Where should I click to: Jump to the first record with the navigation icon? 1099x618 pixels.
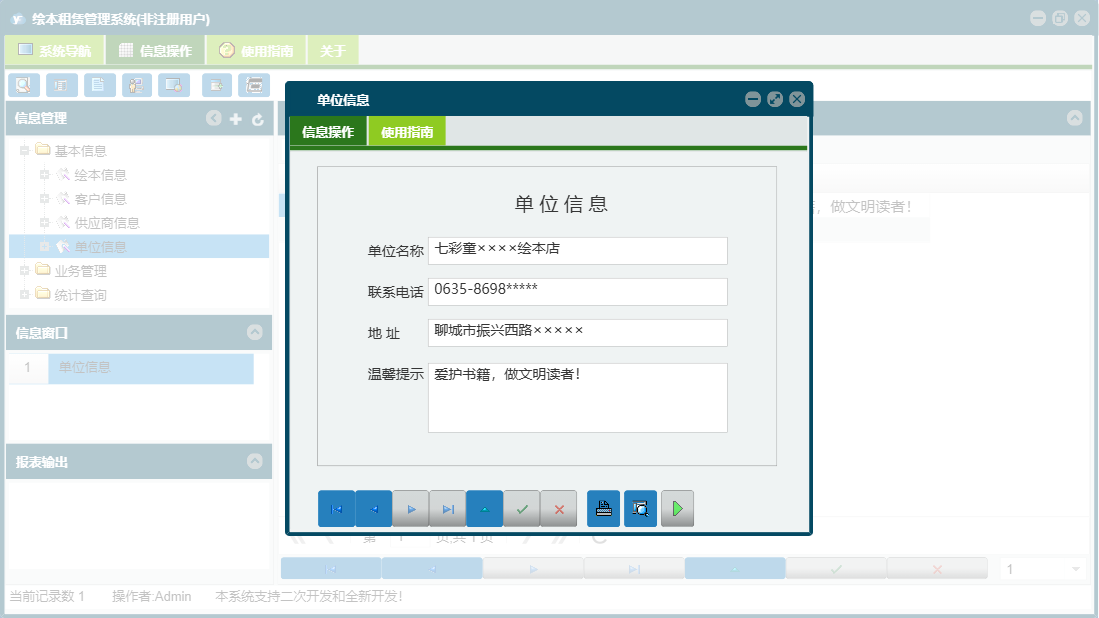337,508
